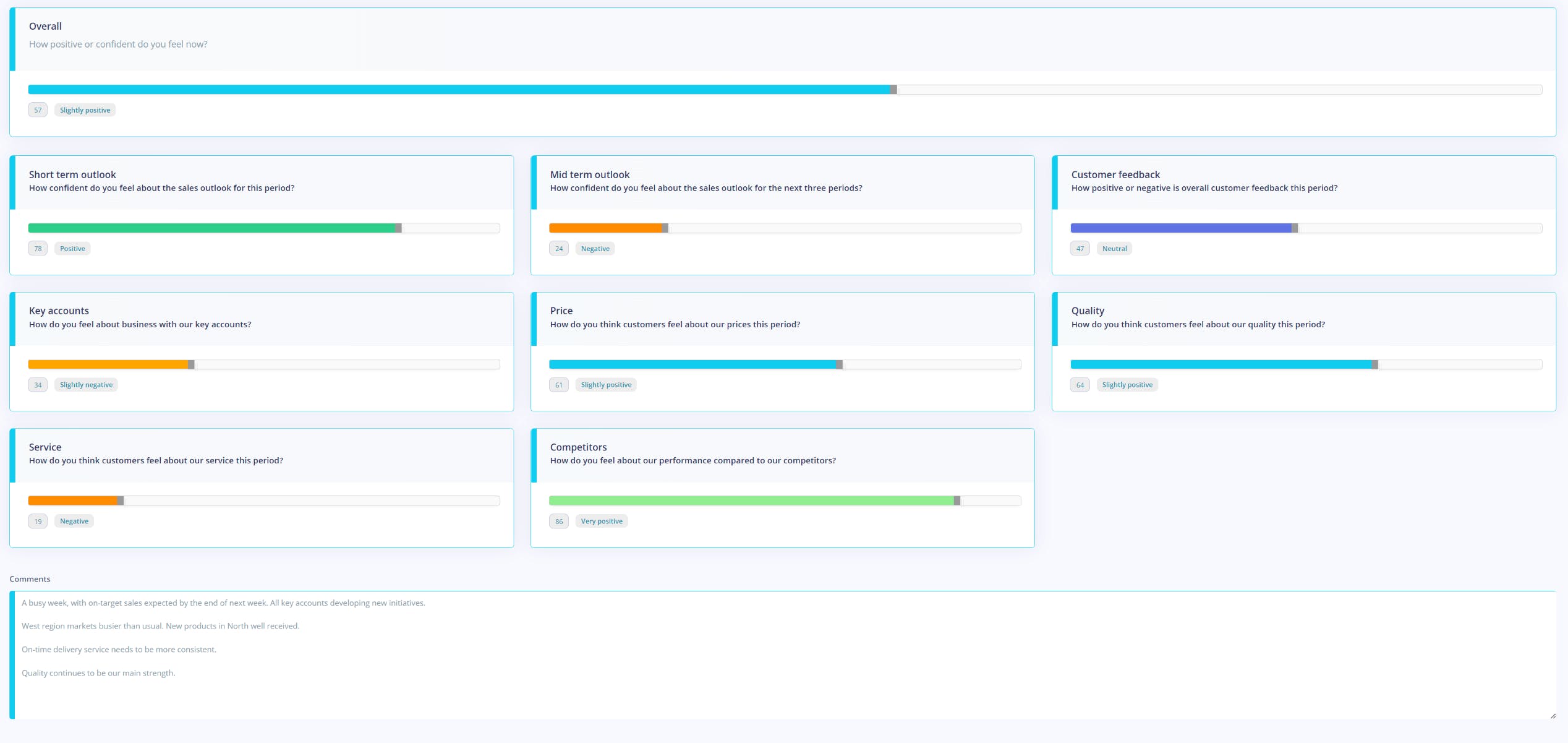Click the Comments textarea resize grip
Viewport: 1568px width, 743px height.
(x=1553, y=716)
